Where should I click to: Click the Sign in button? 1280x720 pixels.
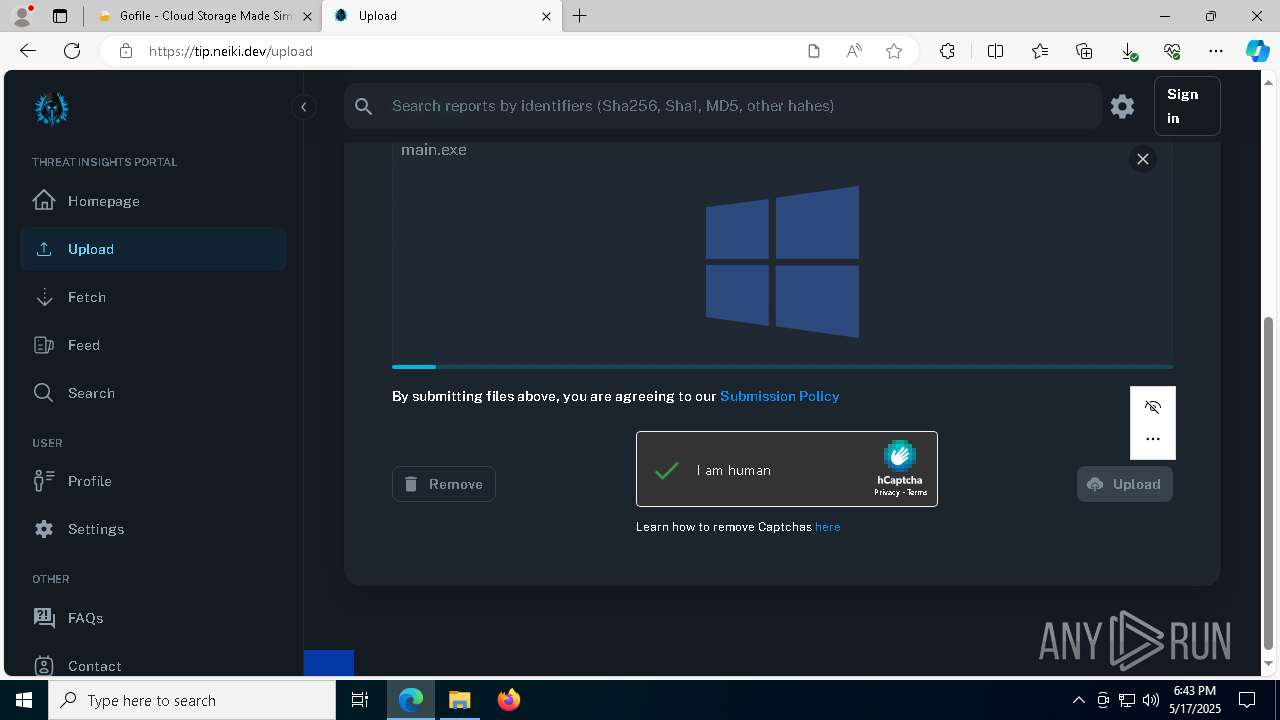coord(1187,106)
